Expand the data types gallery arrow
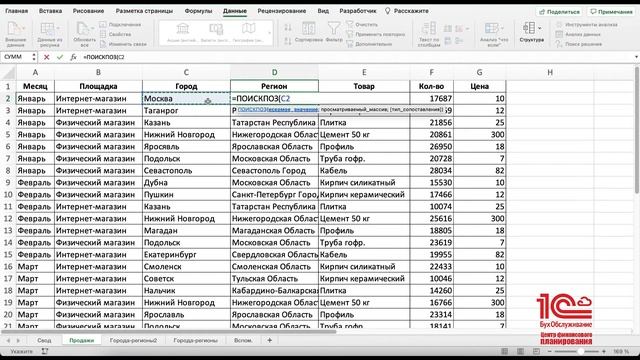This screenshot has width=640, height=360. pyautogui.click(x=269, y=33)
